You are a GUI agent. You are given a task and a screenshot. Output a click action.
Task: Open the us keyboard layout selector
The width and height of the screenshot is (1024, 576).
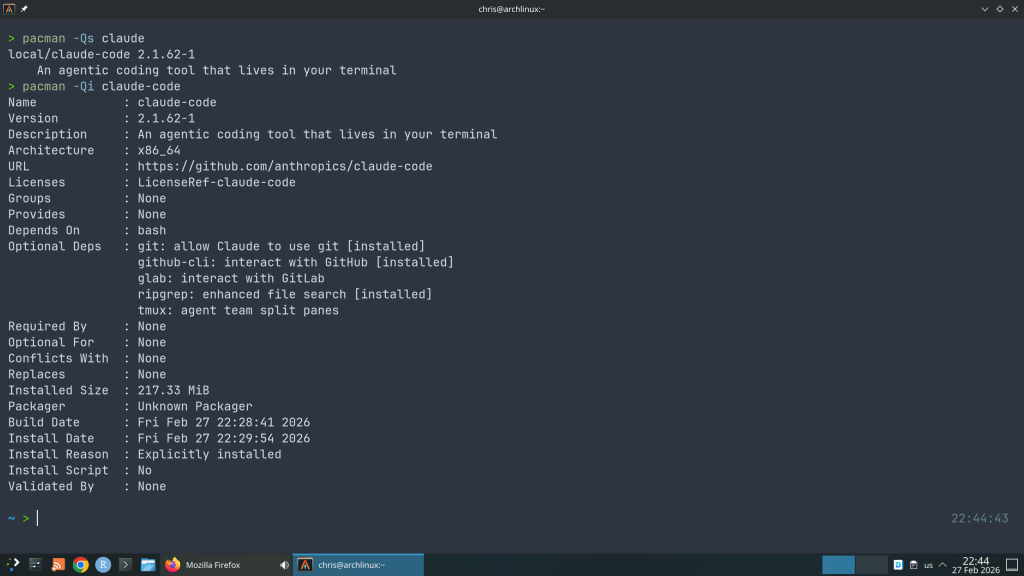pos(928,565)
